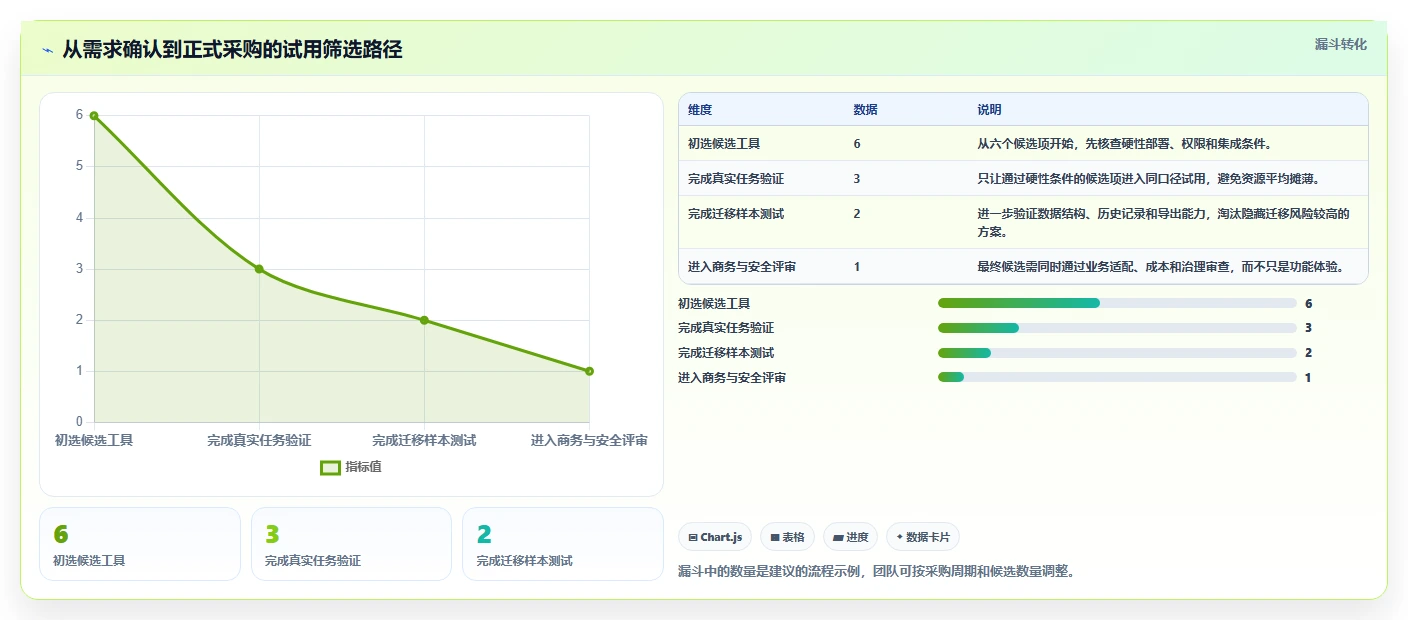
Task: Click the Chart.js tag chip
Action: (715, 537)
